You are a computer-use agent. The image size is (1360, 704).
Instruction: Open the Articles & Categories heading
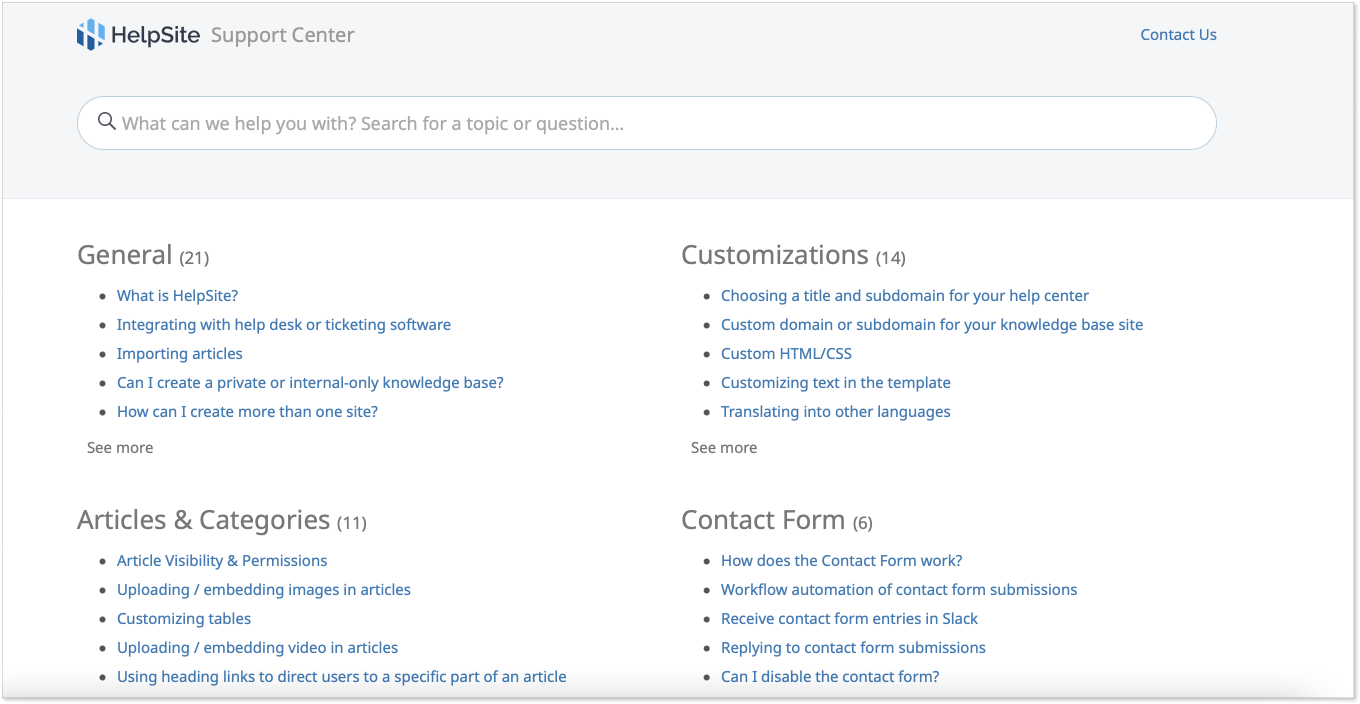(203, 520)
